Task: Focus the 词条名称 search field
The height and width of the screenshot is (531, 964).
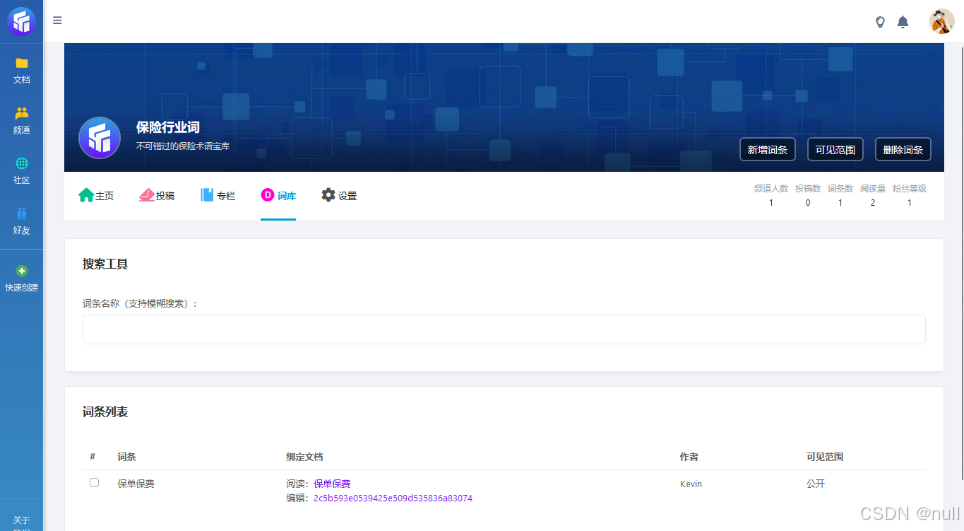Action: 504,329
